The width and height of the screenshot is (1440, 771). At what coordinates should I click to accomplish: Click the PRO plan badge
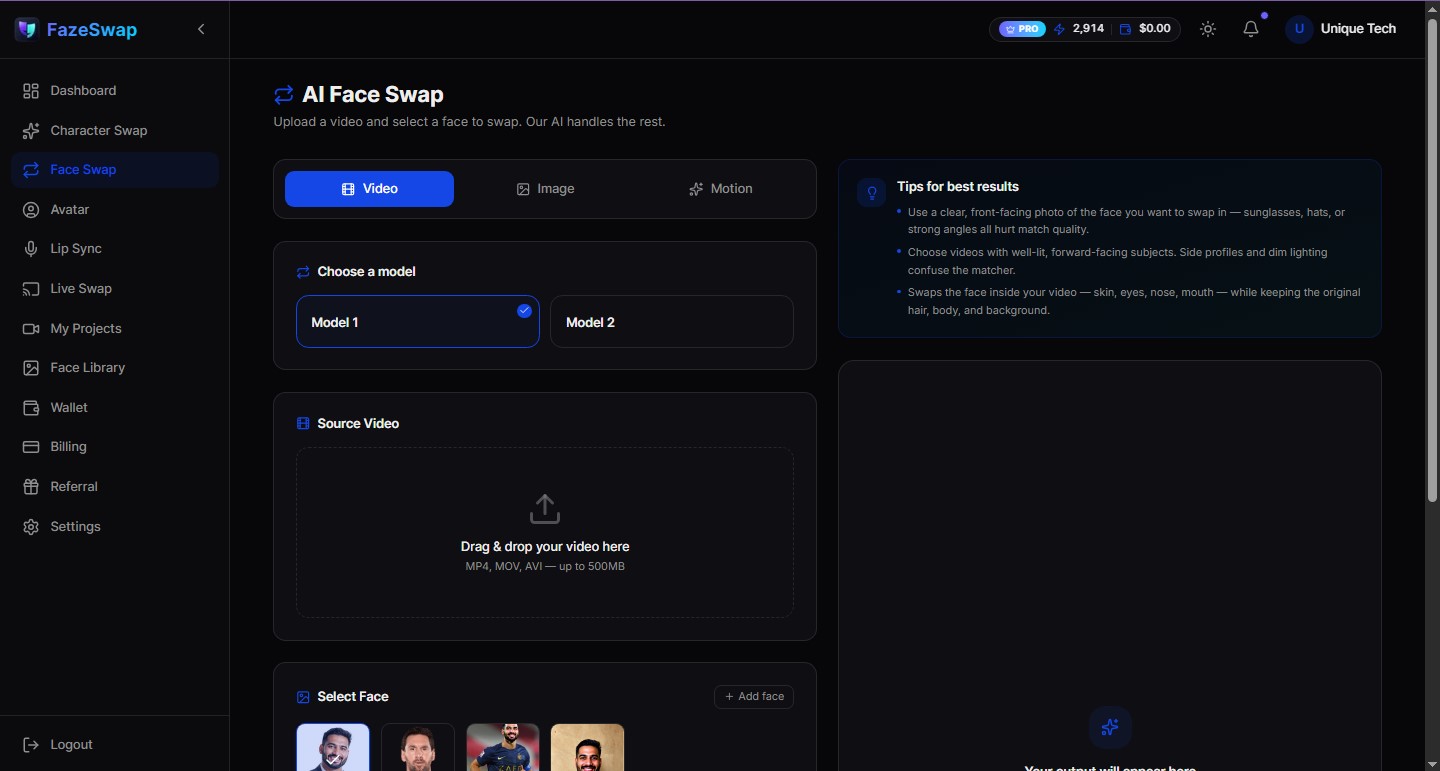point(1022,29)
